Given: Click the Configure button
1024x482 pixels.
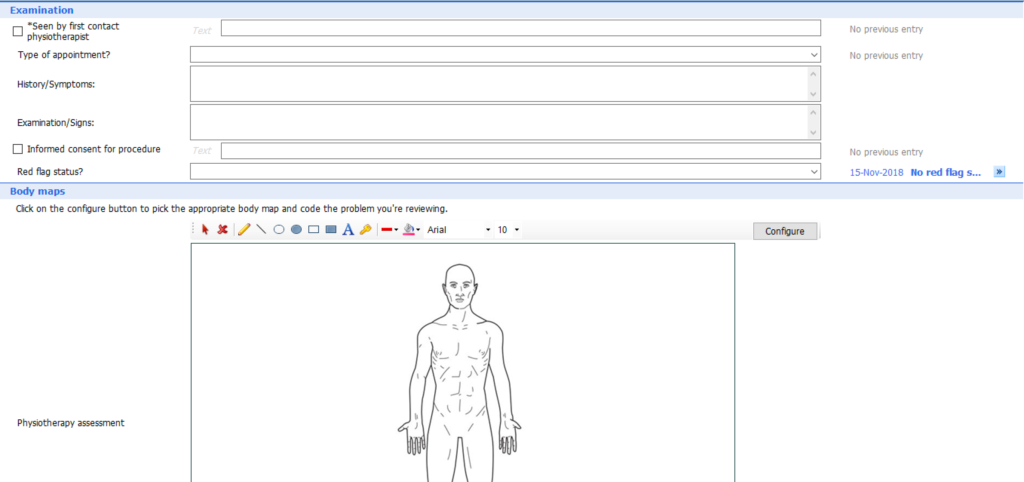Looking at the screenshot, I should pyautogui.click(x=785, y=231).
